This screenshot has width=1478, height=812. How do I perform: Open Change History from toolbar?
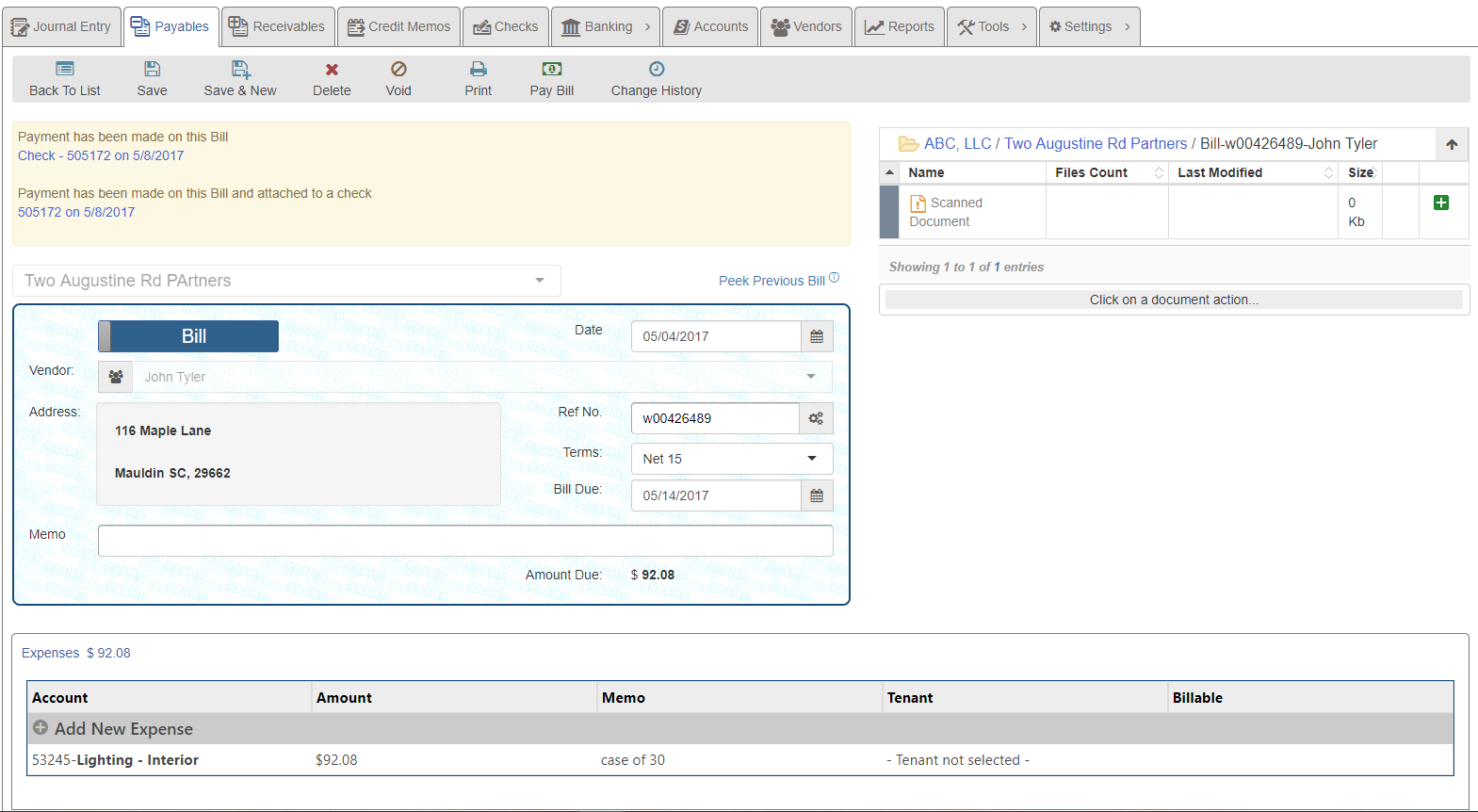coord(657,70)
